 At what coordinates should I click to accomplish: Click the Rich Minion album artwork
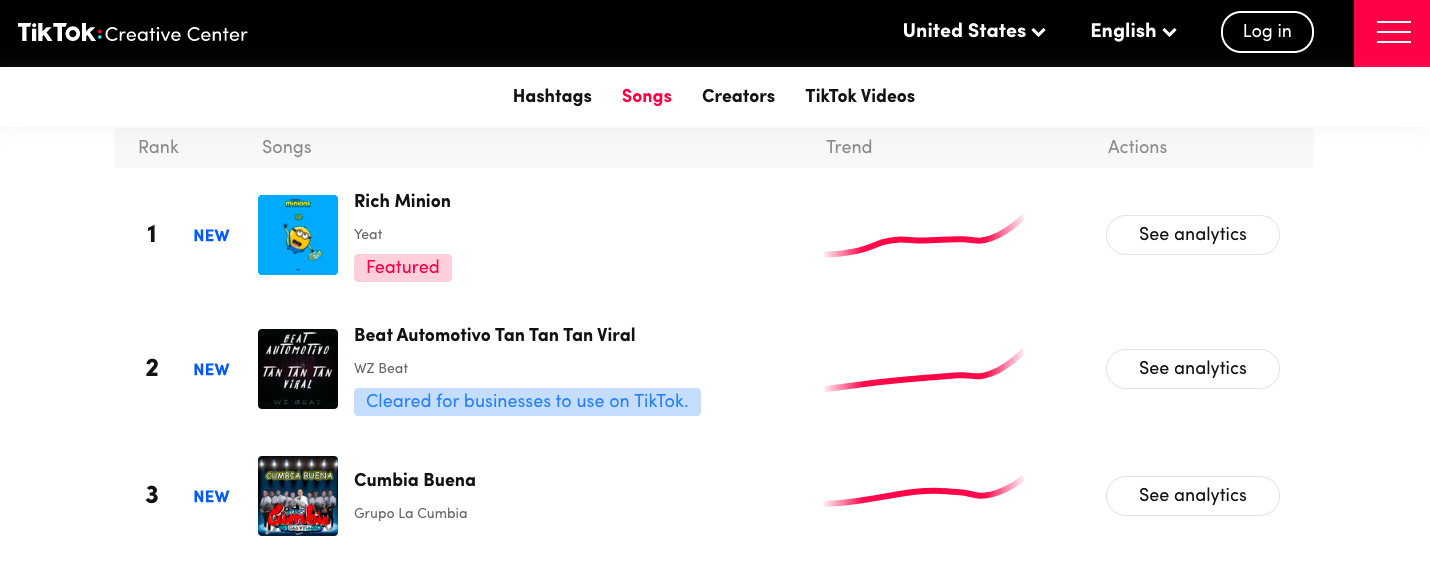(x=297, y=234)
